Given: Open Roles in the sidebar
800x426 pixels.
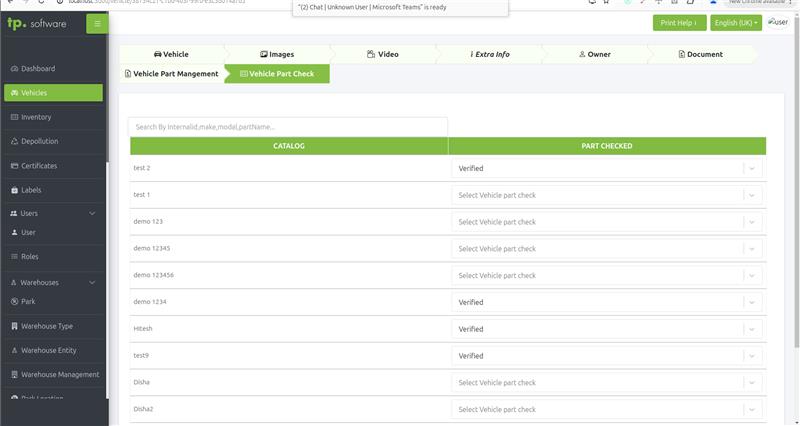Looking at the screenshot, I should [x=29, y=257].
